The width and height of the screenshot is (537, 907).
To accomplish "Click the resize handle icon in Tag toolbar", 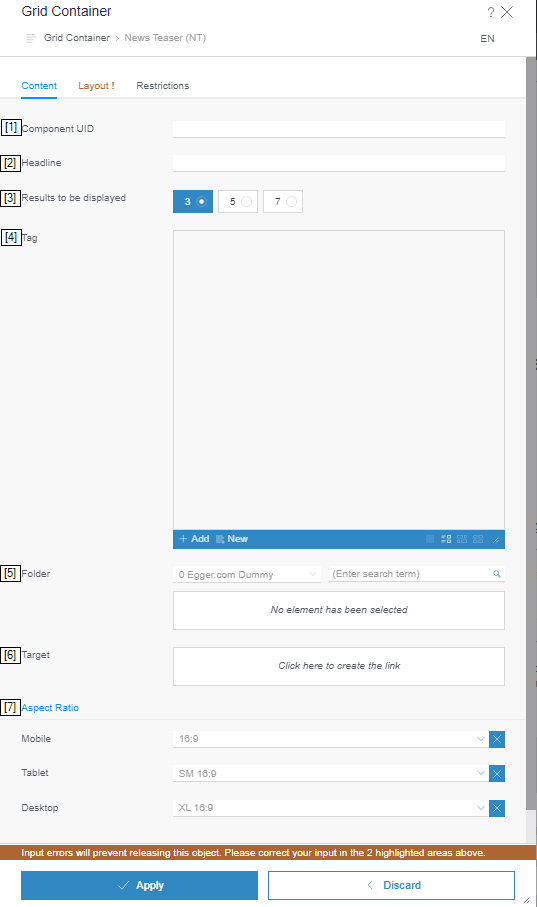I will 496,540.
